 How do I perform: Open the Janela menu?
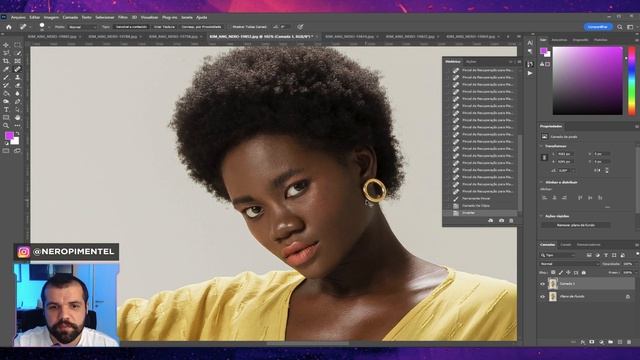point(187,18)
